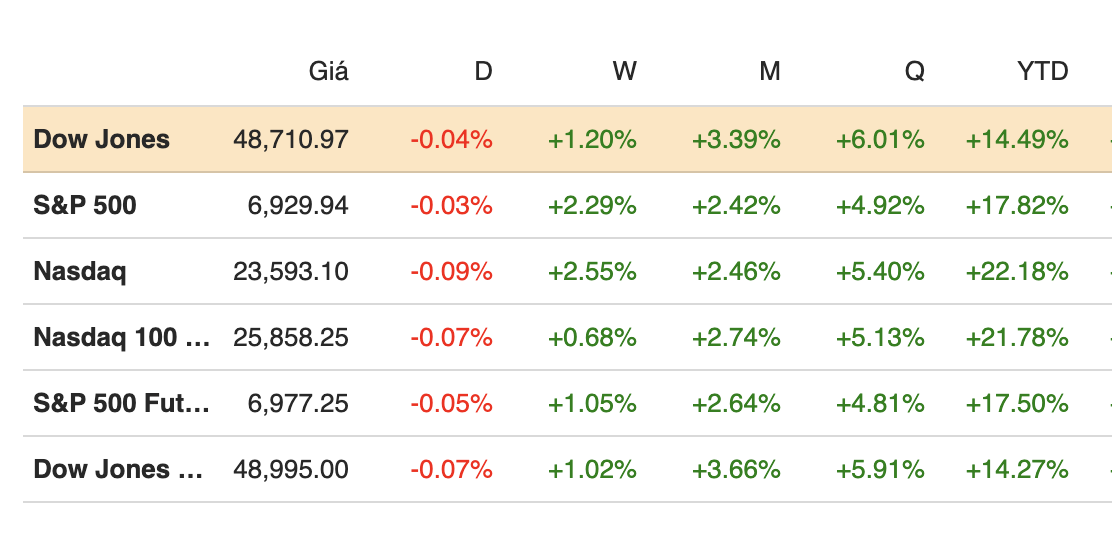Click the Q quarterly column header

pyautogui.click(x=914, y=71)
